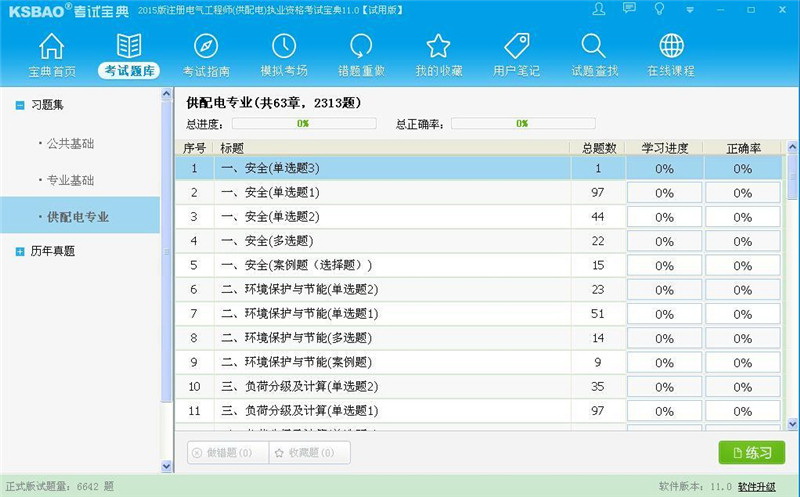Click the KSBAO 考试宝典 logo

[x=69, y=11]
